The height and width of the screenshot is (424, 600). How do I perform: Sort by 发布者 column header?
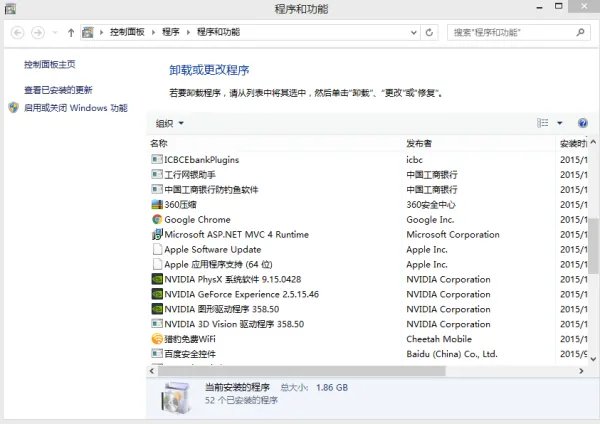(x=419, y=144)
